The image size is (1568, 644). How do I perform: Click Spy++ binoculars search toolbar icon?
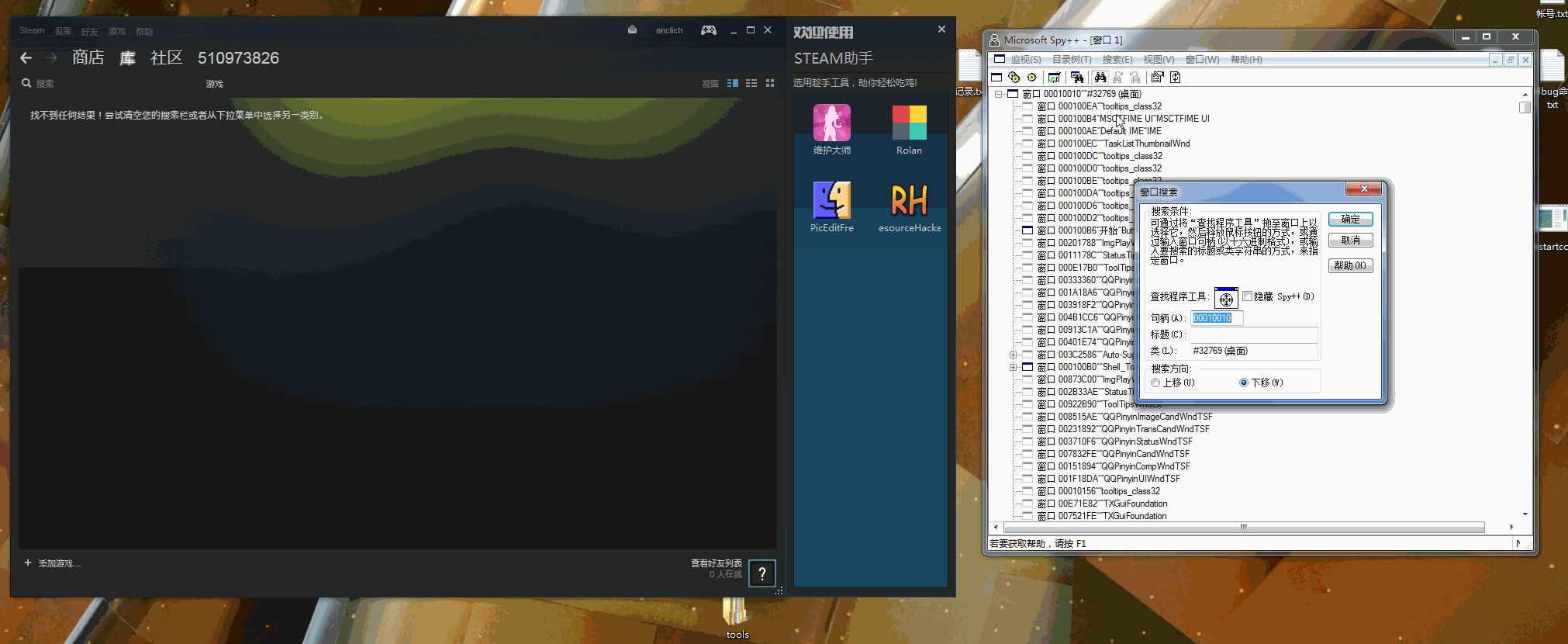click(x=1100, y=78)
